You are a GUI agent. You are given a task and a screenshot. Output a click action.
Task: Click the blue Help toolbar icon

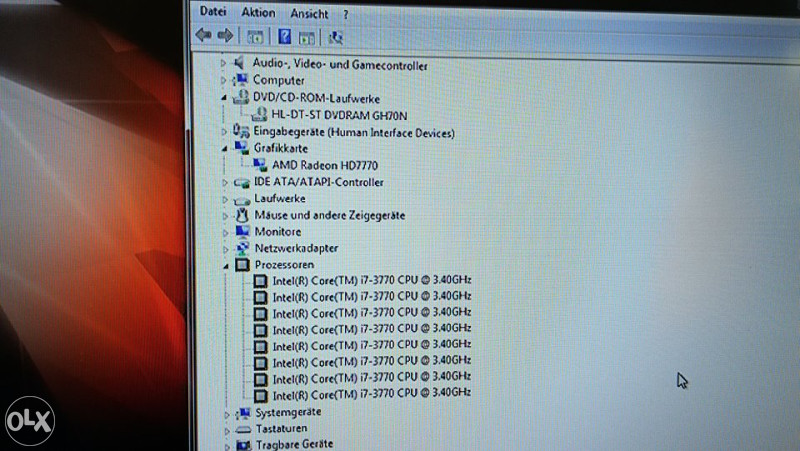(x=284, y=36)
